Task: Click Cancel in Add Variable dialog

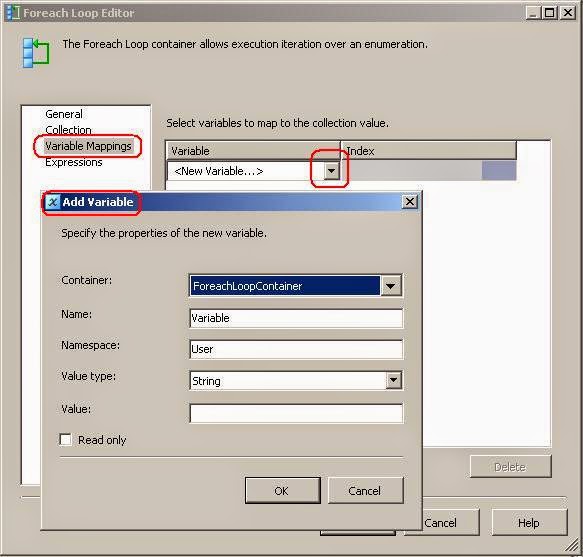Action: pyautogui.click(x=365, y=491)
